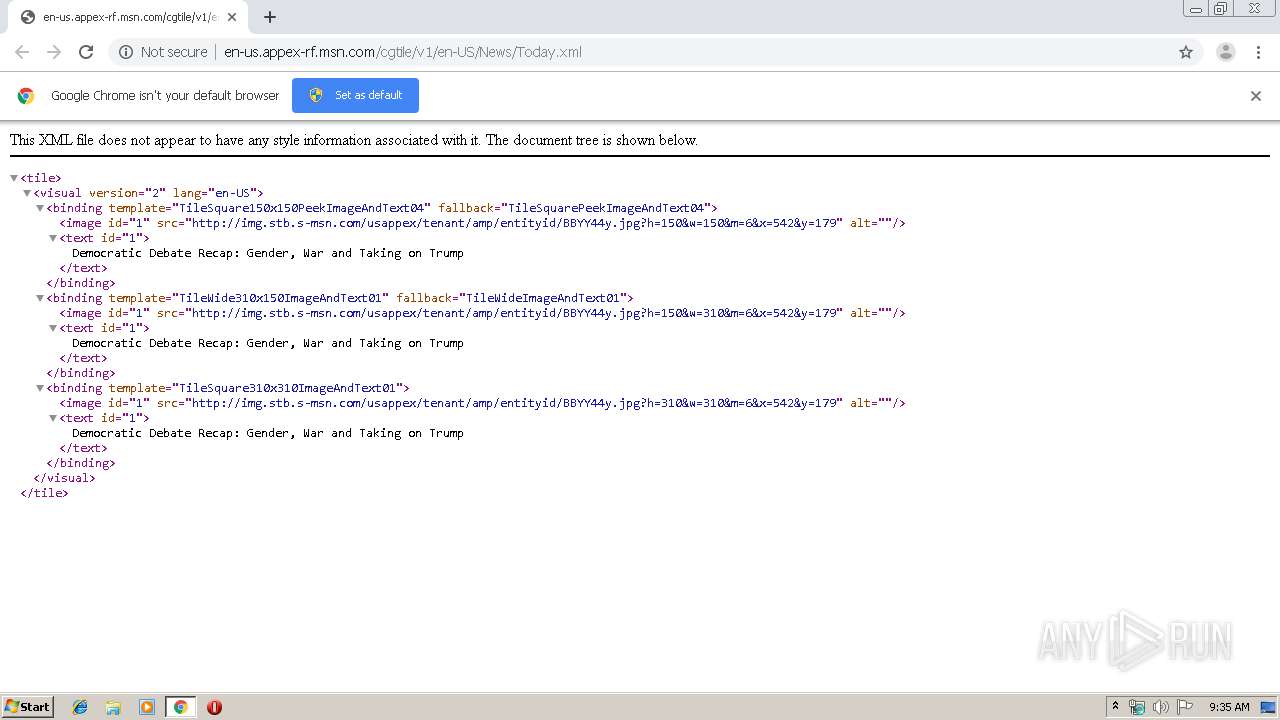The width and height of the screenshot is (1280, 720).
Task: Click the address bar URL
Action: (403, 52)
